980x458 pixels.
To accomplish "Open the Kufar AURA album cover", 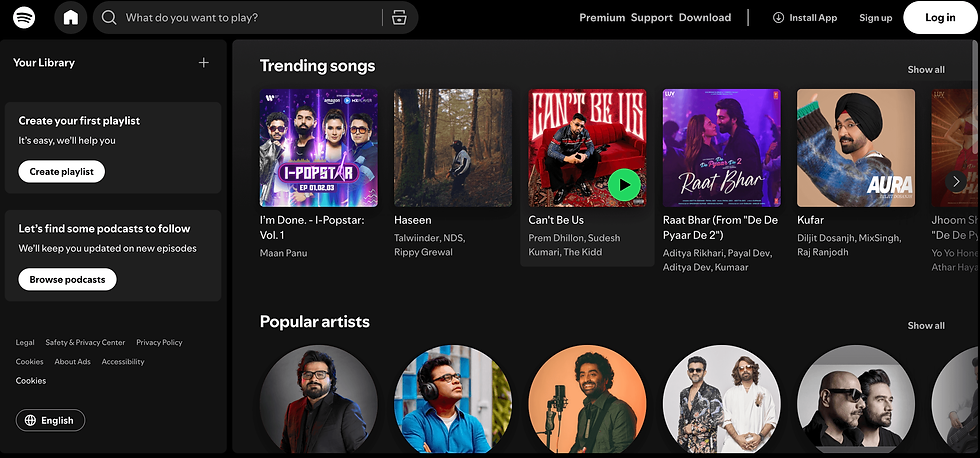I will tap(856, 147).
